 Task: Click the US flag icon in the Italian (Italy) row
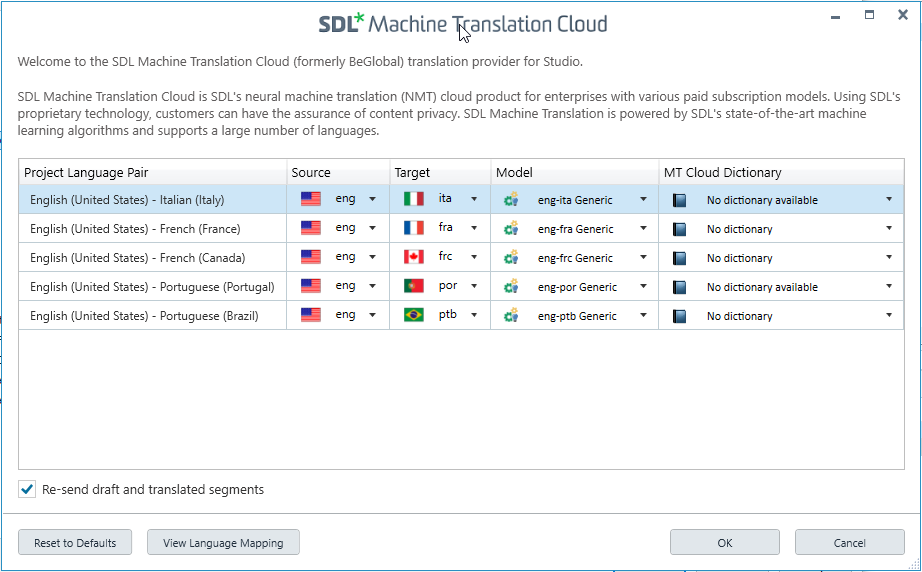pyautogui.click(x=310, y=199)
